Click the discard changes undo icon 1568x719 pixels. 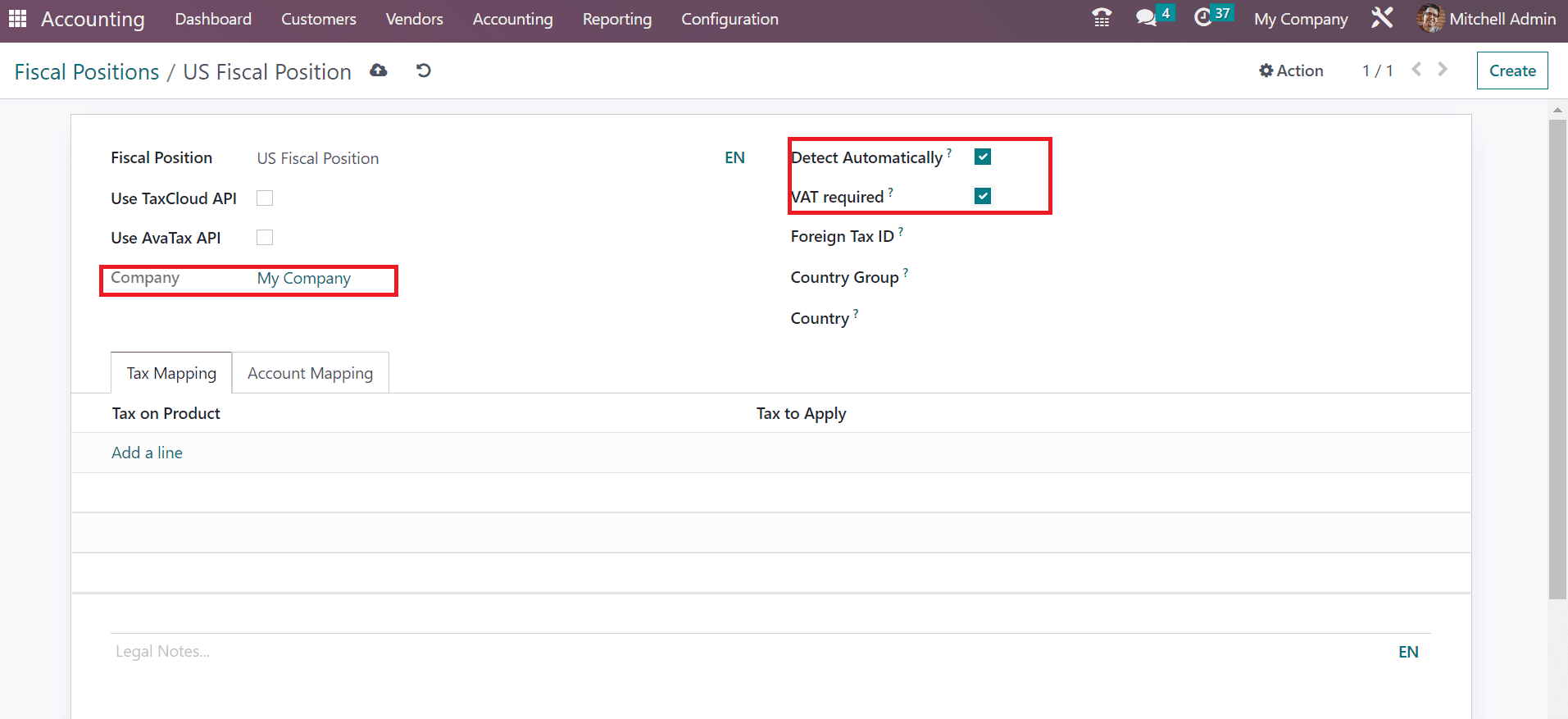(x=423, y=71)
